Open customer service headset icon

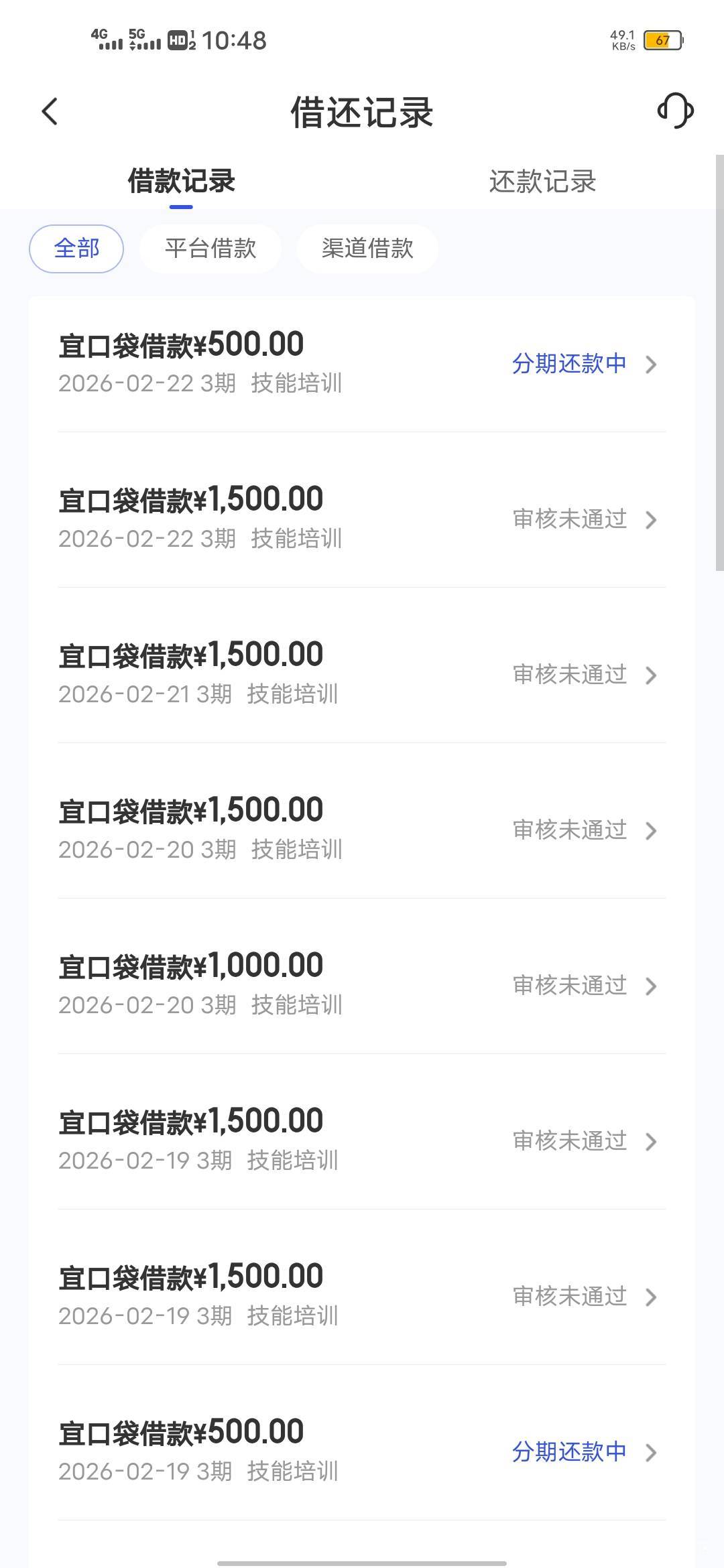pyautogui.click(x=675, y=111)
